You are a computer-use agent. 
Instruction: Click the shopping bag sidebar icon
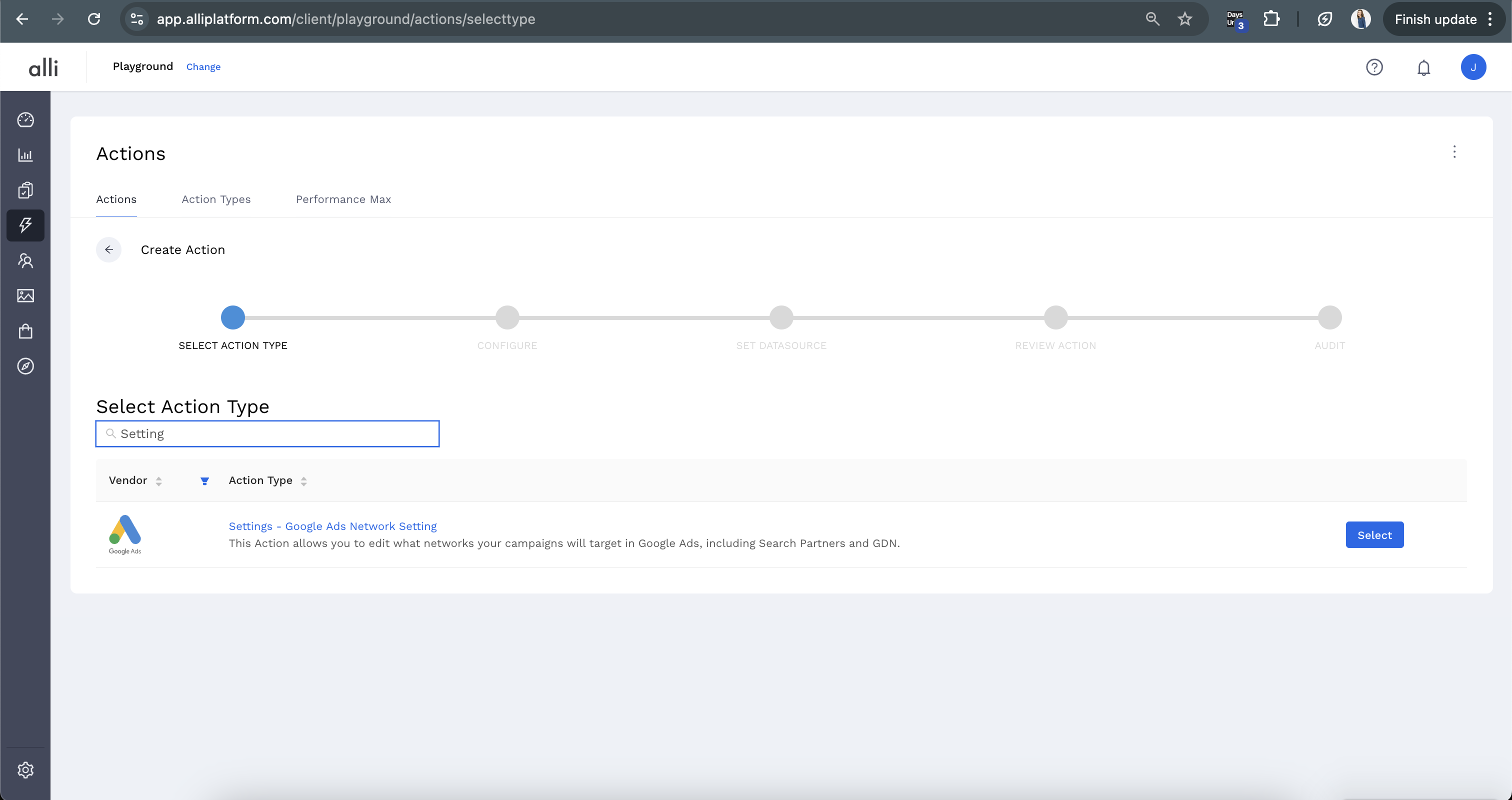25,331
